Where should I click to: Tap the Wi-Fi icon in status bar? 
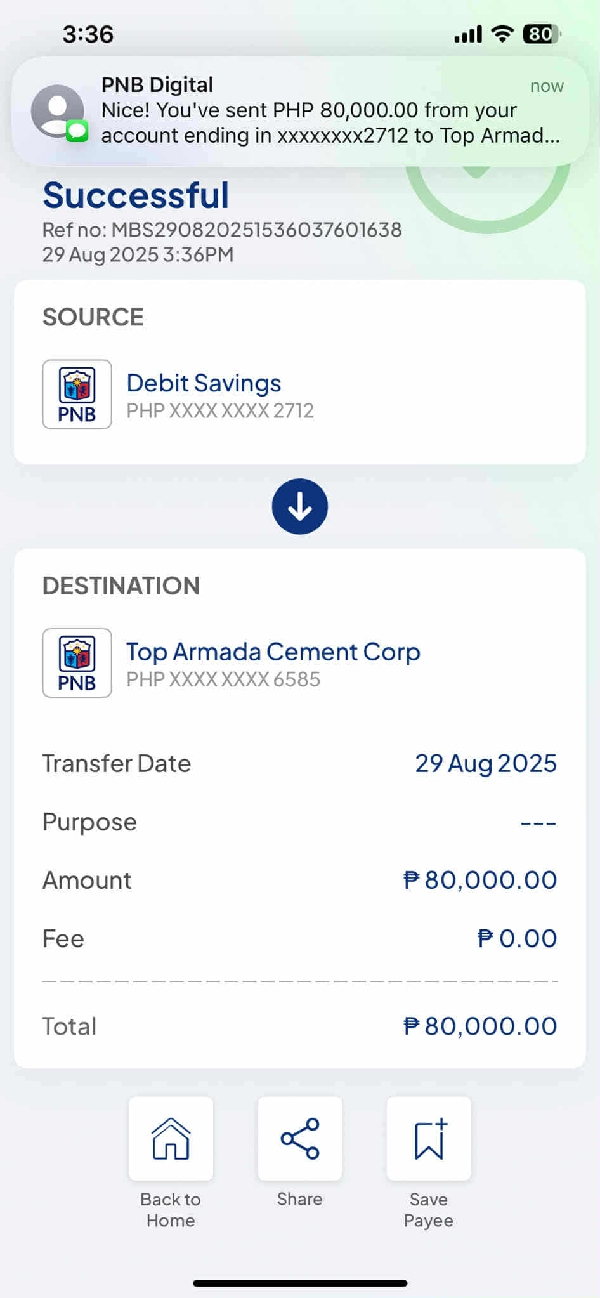pos(502,34)
